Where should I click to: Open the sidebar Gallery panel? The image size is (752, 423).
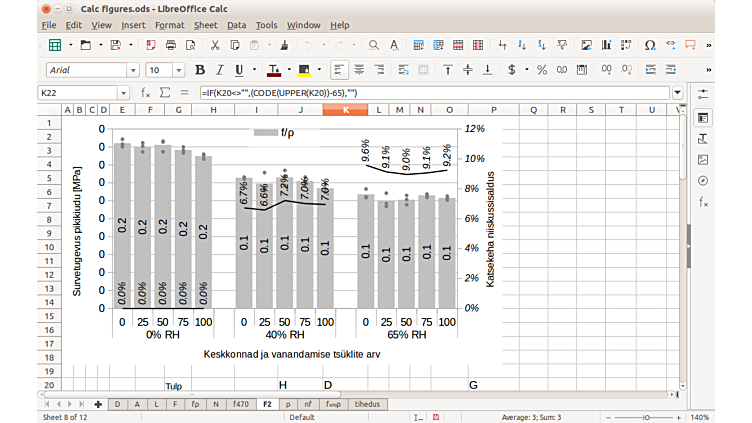[x=703, y=160]
